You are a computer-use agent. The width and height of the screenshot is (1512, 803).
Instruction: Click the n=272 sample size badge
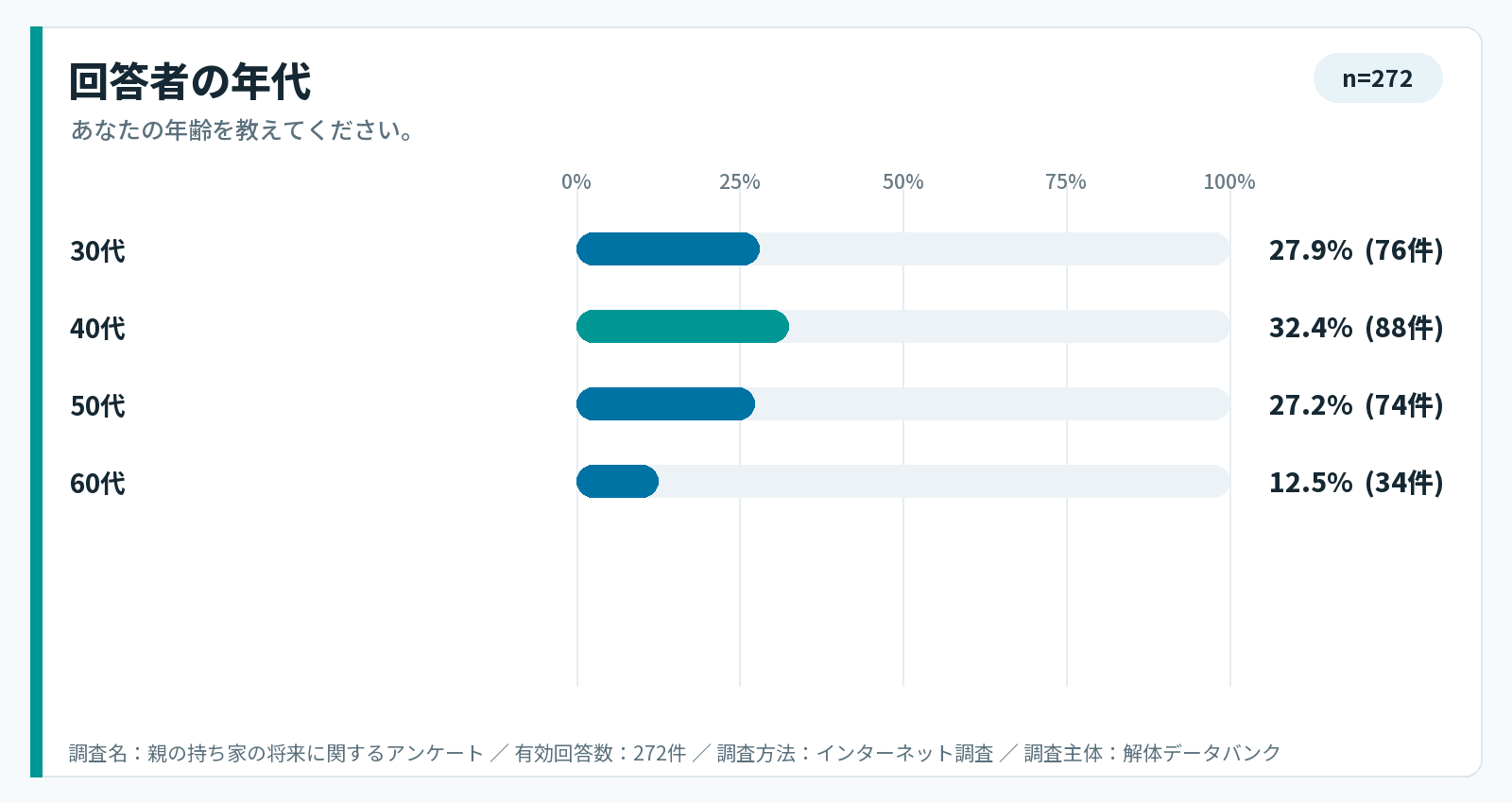tap(1378, 78)
